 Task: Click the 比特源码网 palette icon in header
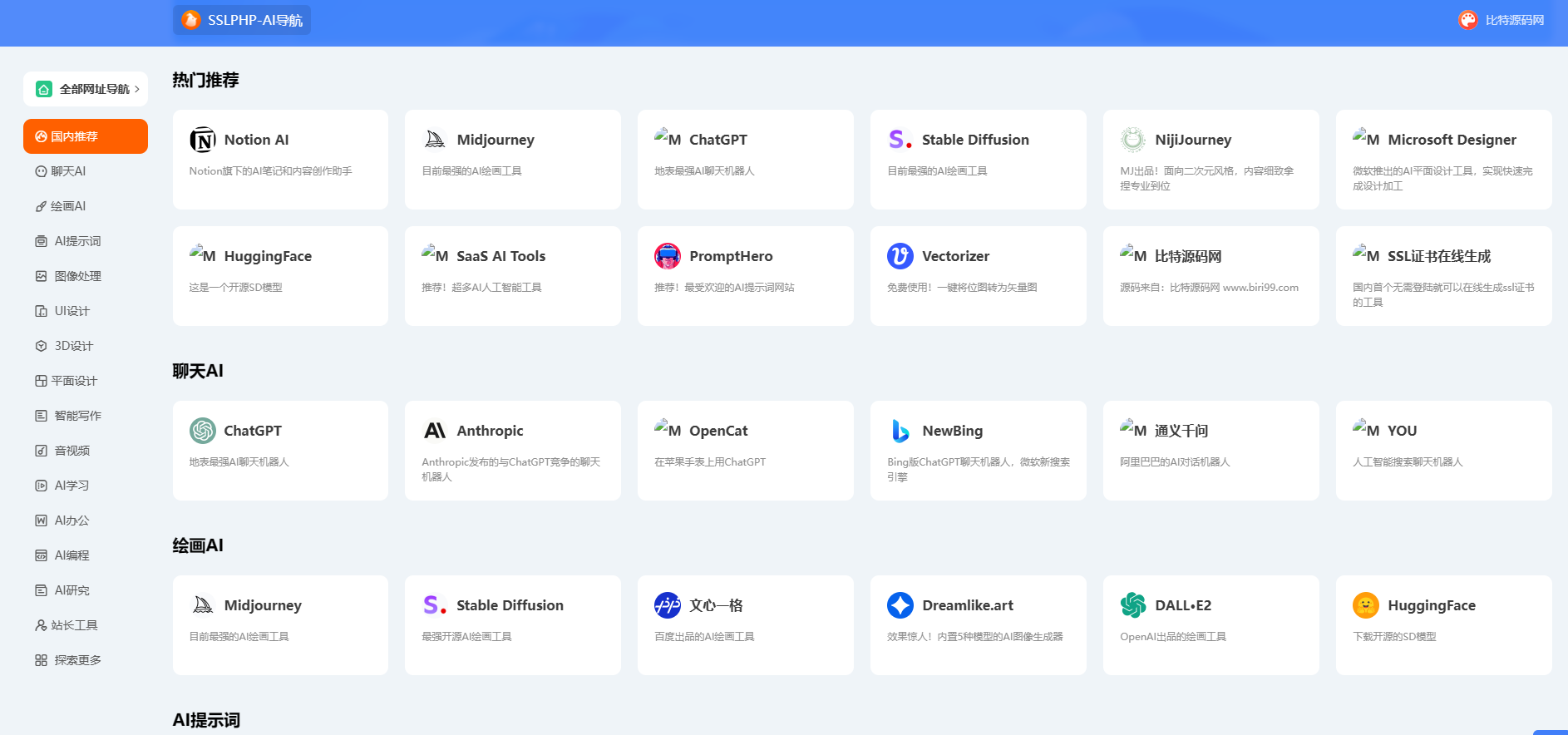coord(1468,20)
